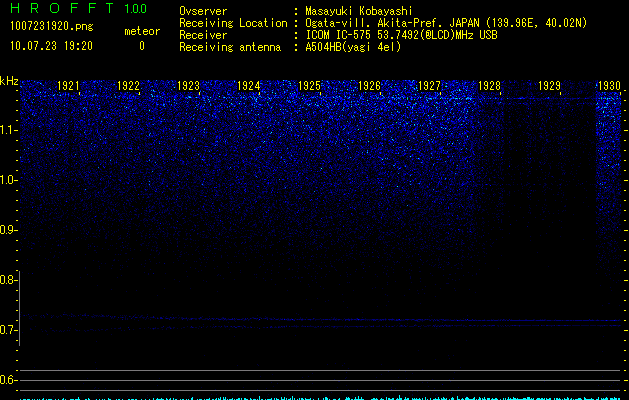Click the 1.0 kHz axis label
The image size is (629, 400).
click(8, 180)
